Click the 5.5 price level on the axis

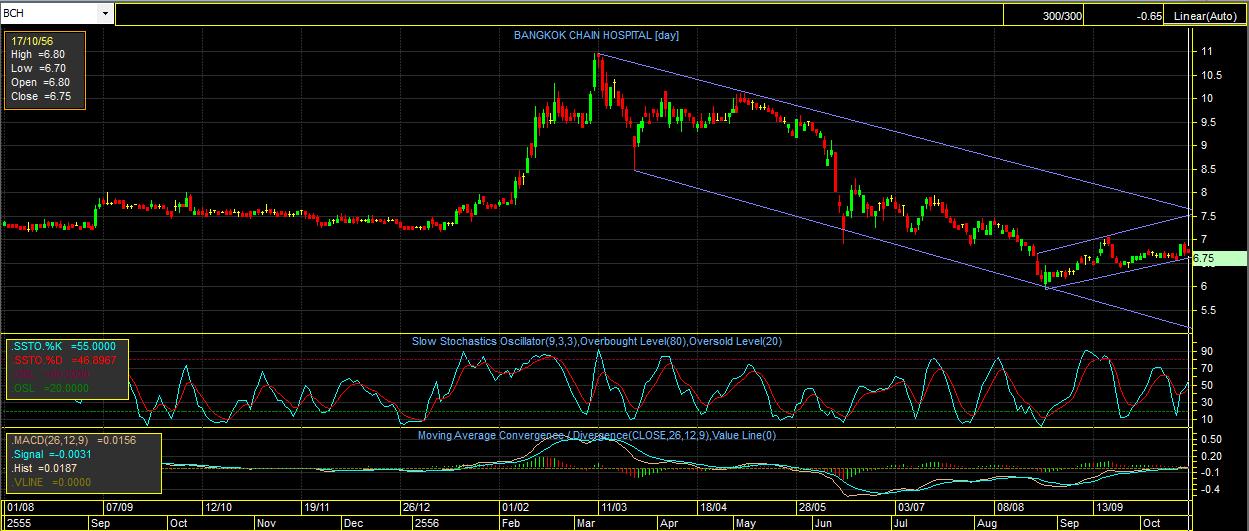(x=1210, y=310)
